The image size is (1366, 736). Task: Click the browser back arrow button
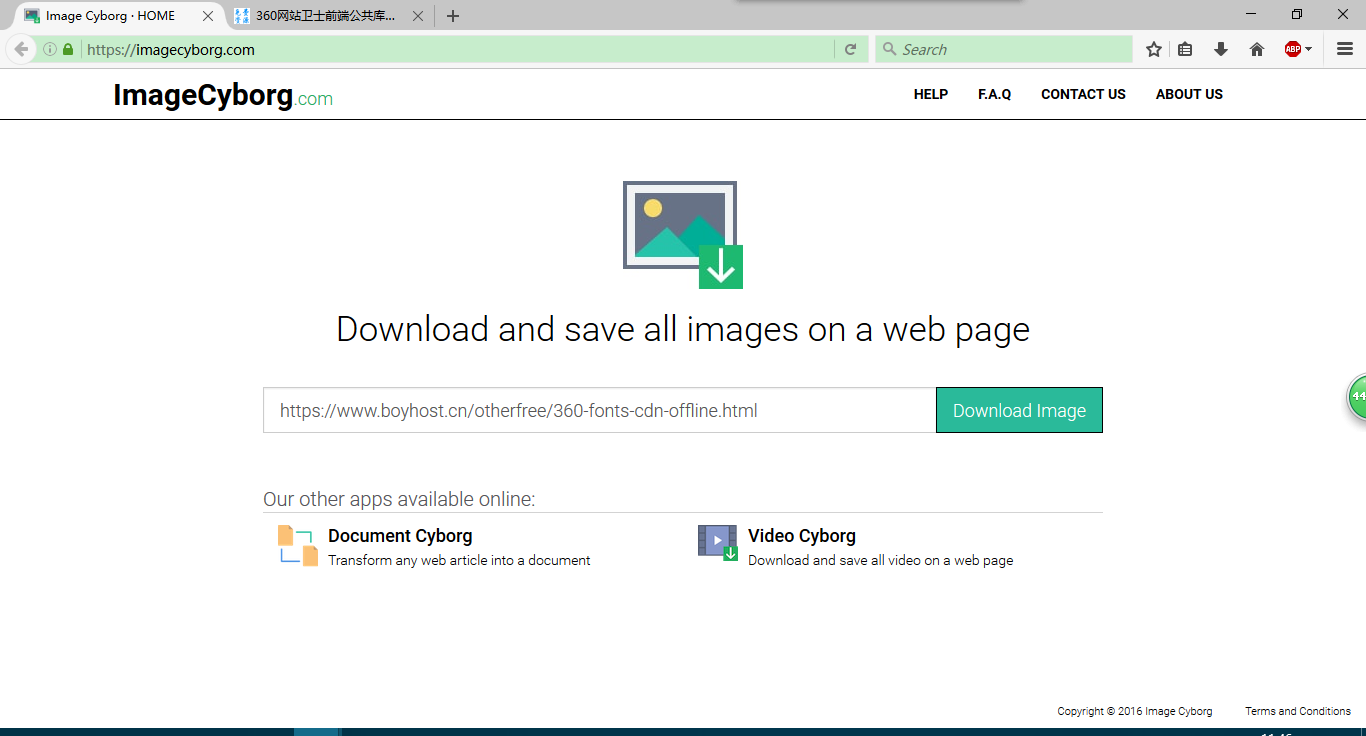click(21, 49)
